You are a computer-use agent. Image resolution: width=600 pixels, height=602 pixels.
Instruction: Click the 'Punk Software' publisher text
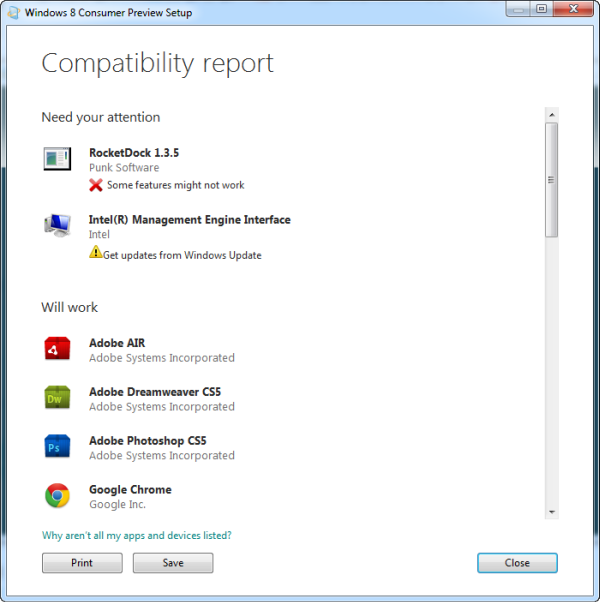point(124,167)
